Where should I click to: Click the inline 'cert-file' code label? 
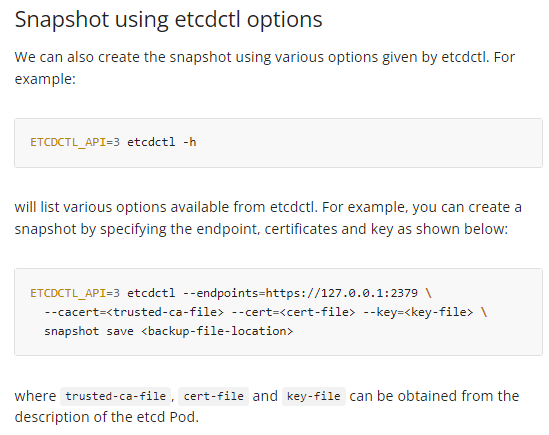(x=214, y=396)
